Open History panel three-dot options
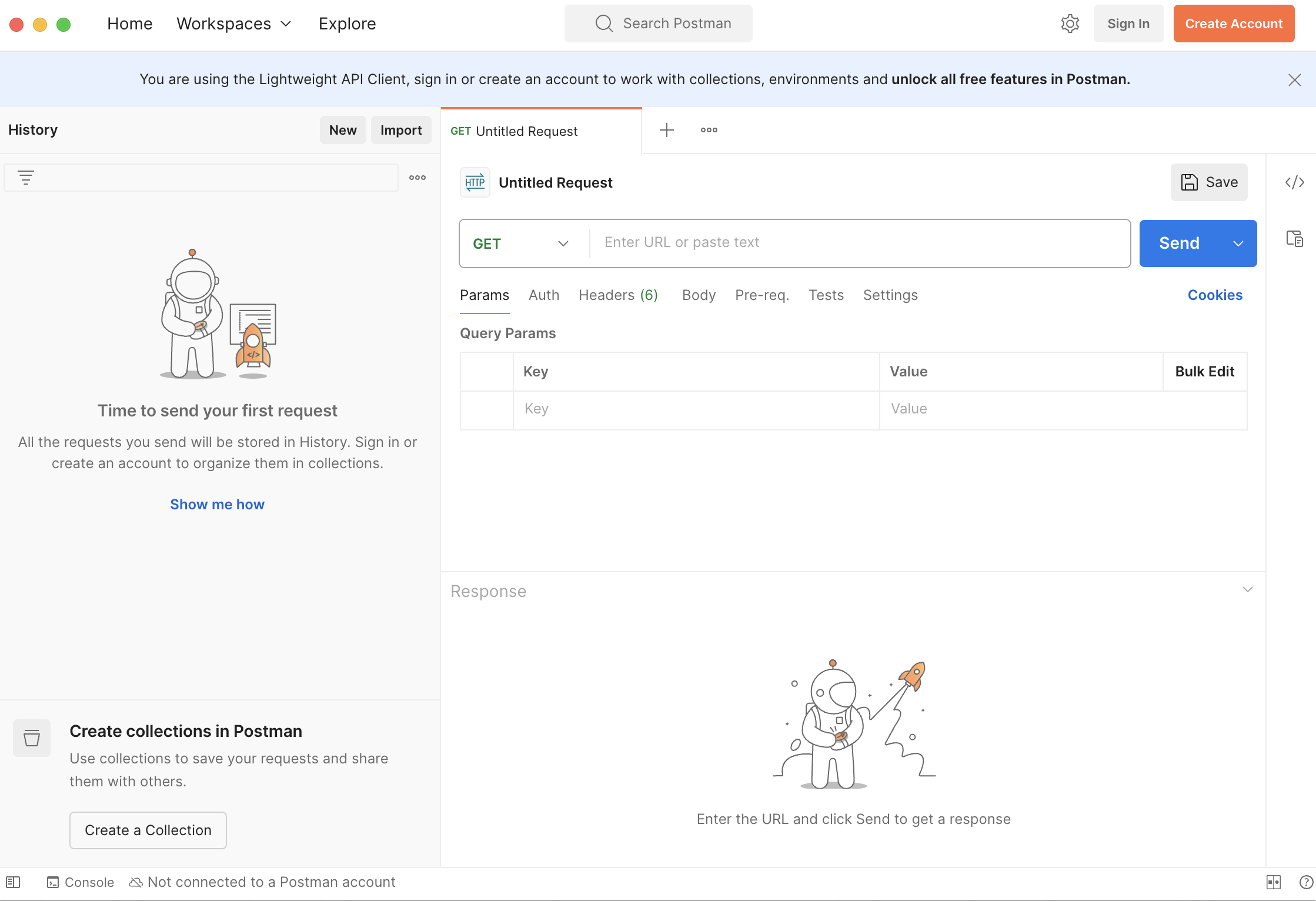Image resolution: width=1316 pixels, height=901 pixels. point(417,177)
